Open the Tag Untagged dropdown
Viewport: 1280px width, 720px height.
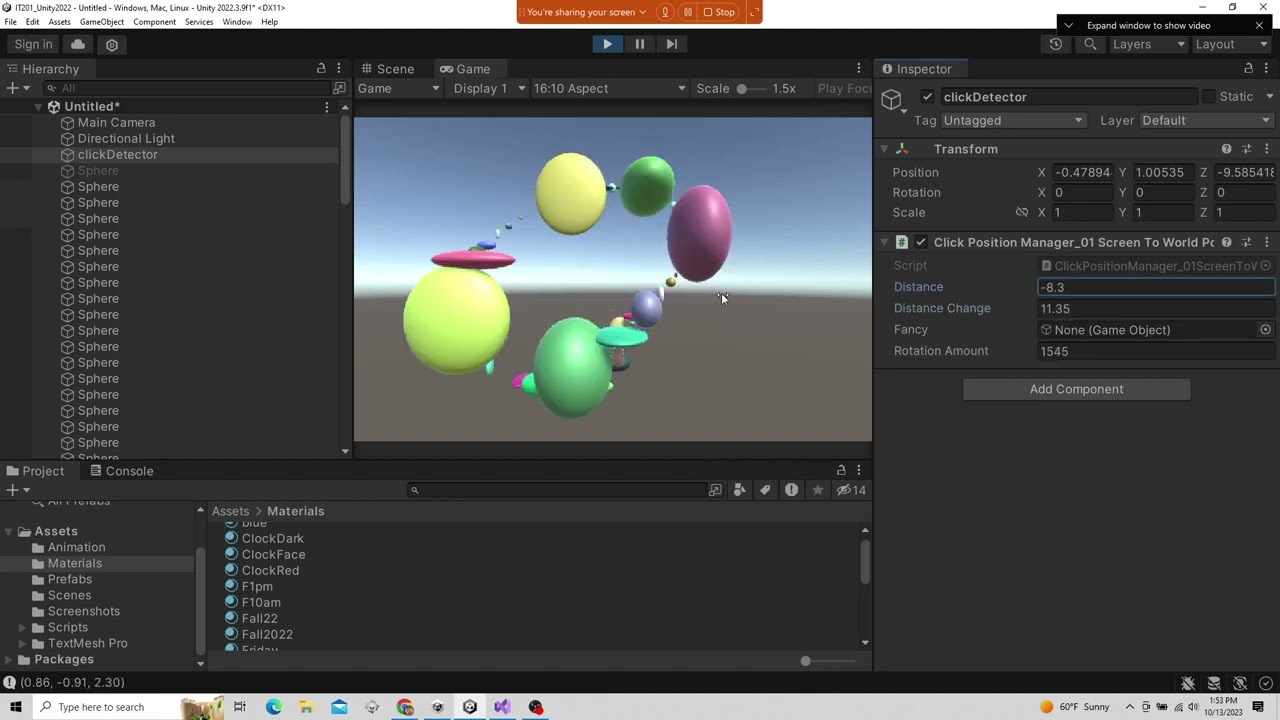pos(1013,120)
